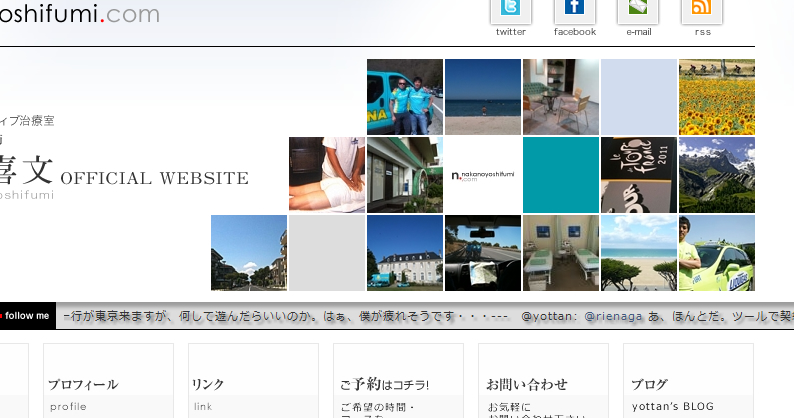Click the nakanoyoshifumi.com logo tile
794x418 pixels.
pyautogui.click(x=482, y=175)
